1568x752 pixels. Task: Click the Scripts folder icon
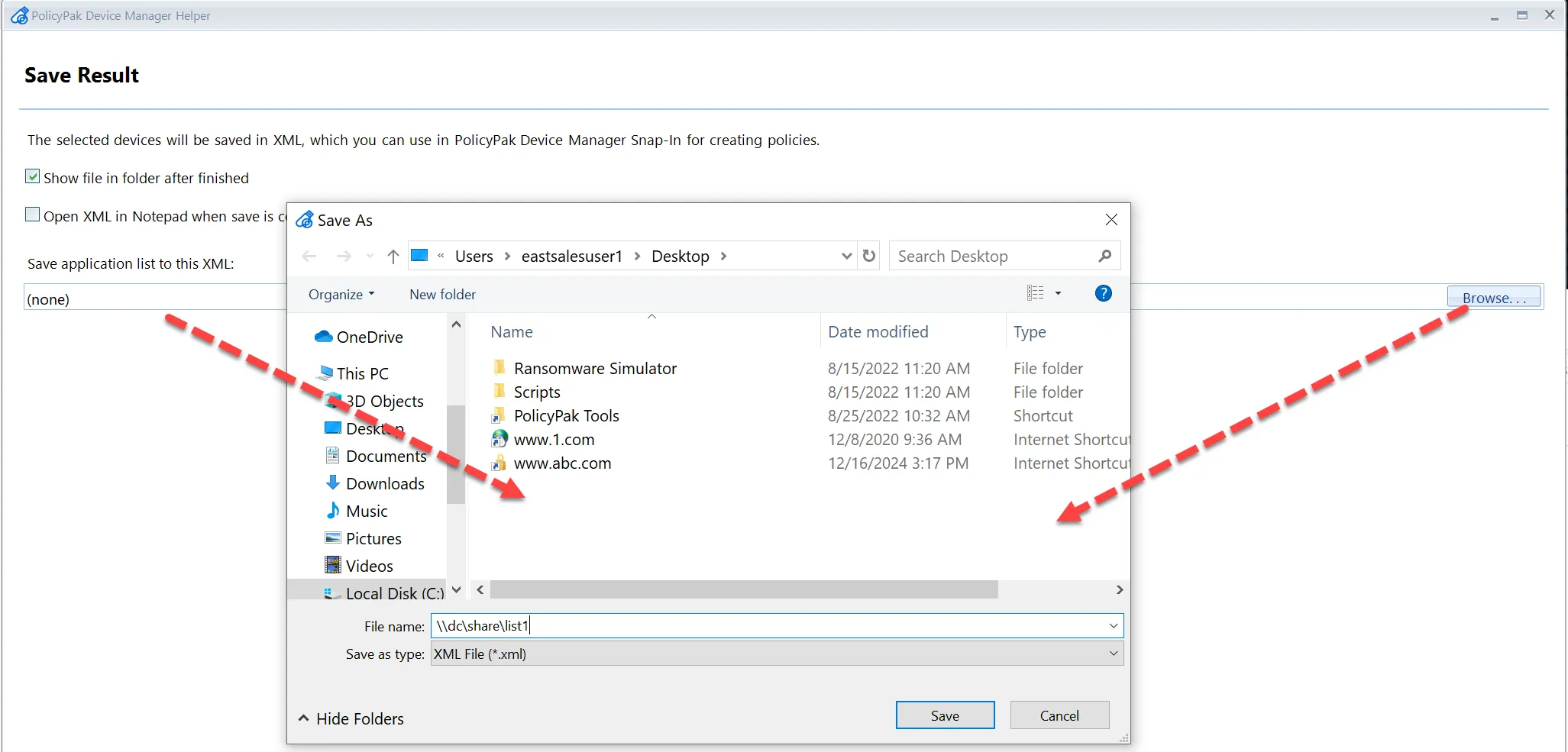point(499,392)
